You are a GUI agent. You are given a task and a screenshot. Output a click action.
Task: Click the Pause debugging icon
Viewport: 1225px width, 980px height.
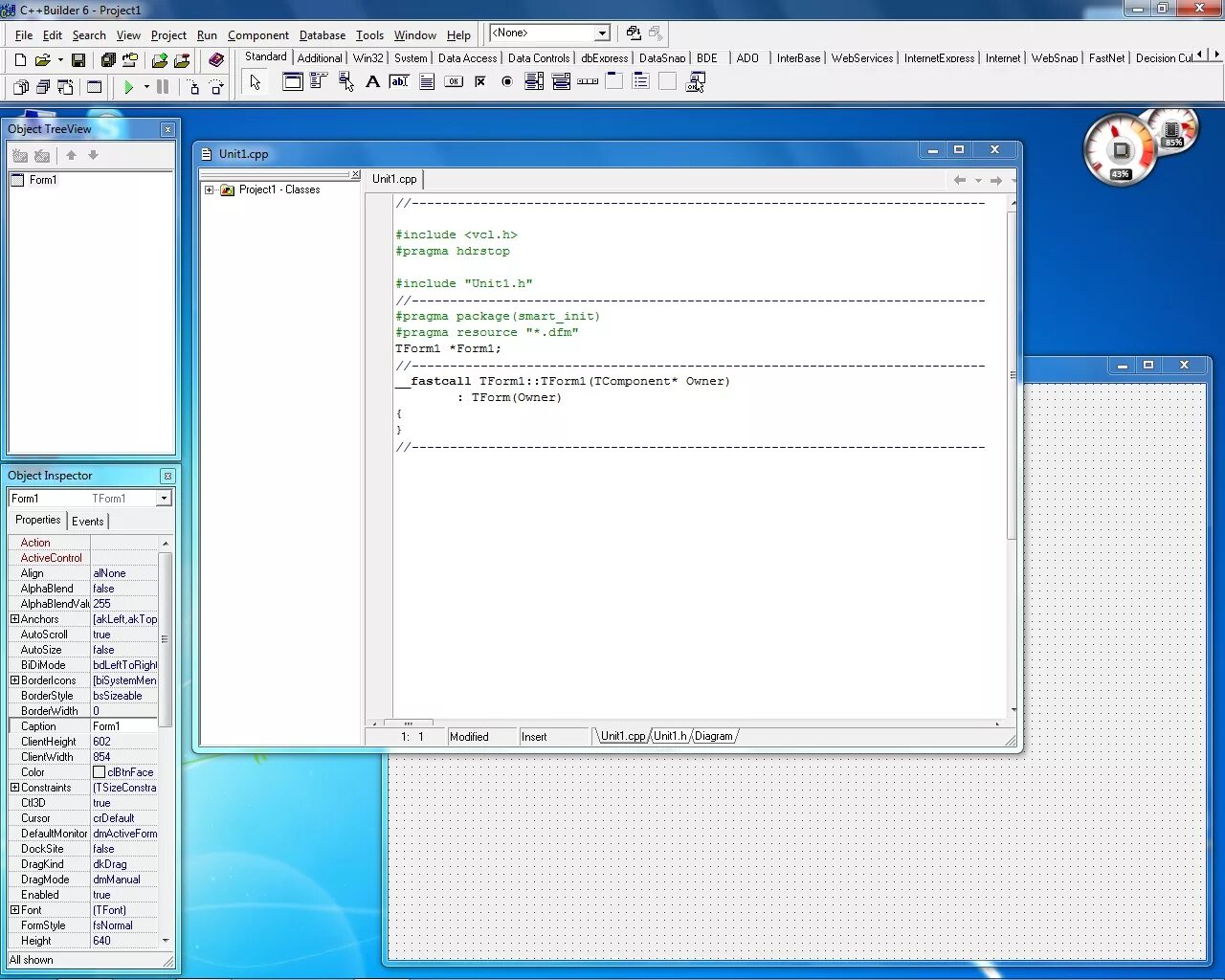pos(163,87)
